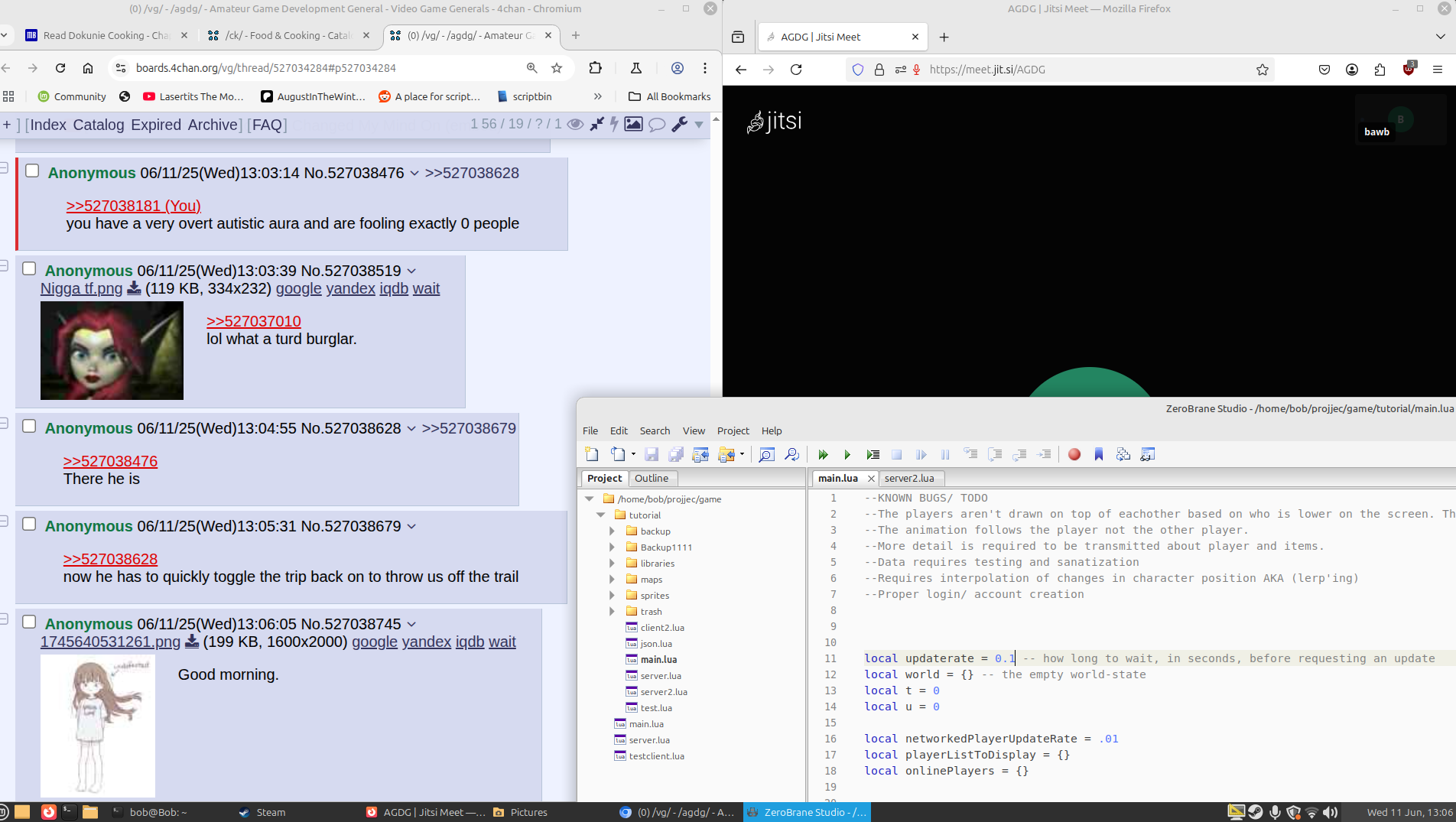Image resolution: width=1456 pixels, height=822 pixels.
Task: Open the File menu in ZeroBrane Studio
Action: [x=590, y=430]
